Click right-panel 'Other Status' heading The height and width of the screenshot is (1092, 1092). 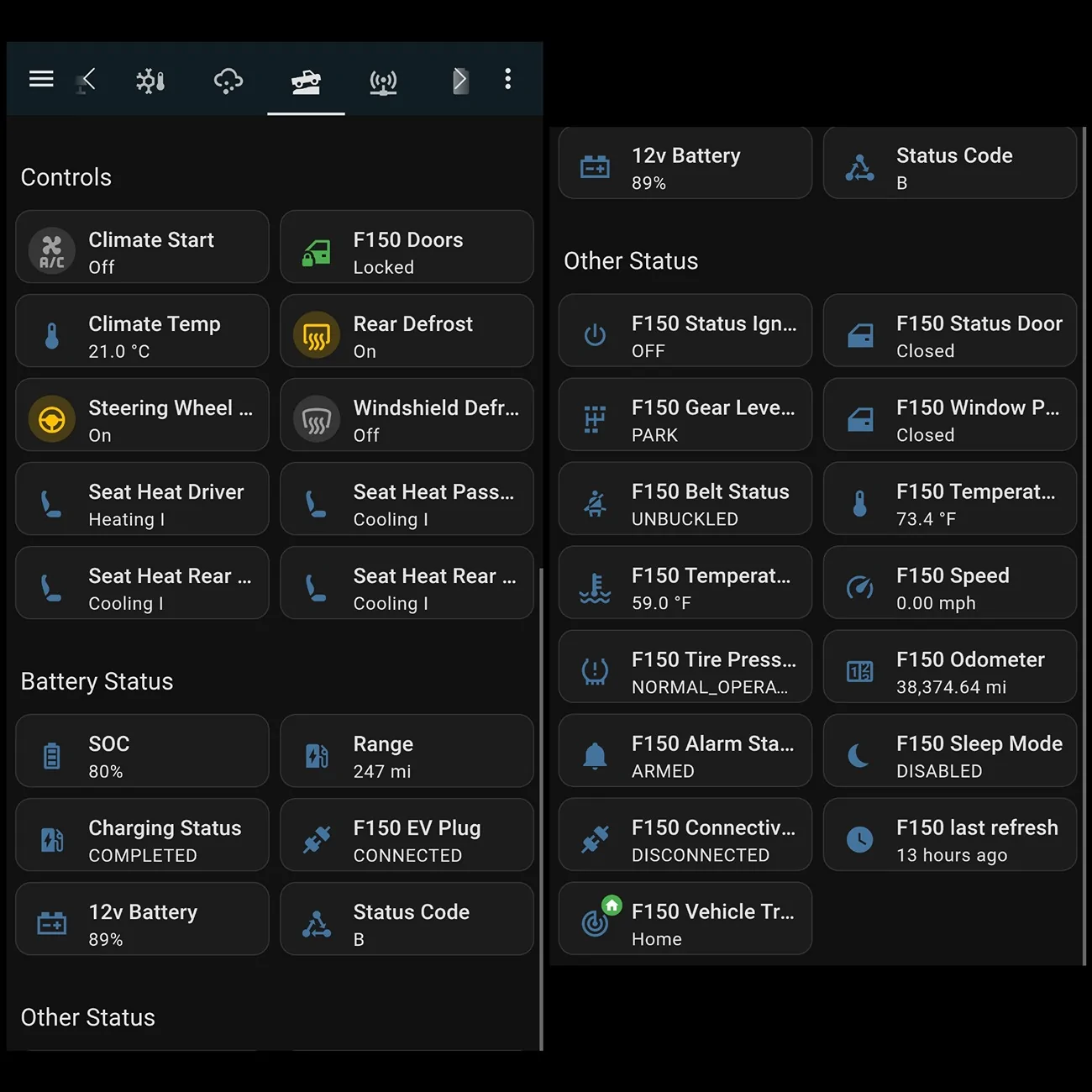(x=631, y=261)
